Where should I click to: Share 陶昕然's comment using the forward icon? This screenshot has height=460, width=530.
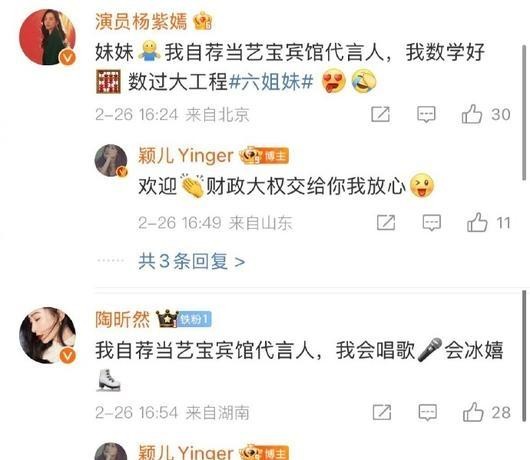(382, 412)
